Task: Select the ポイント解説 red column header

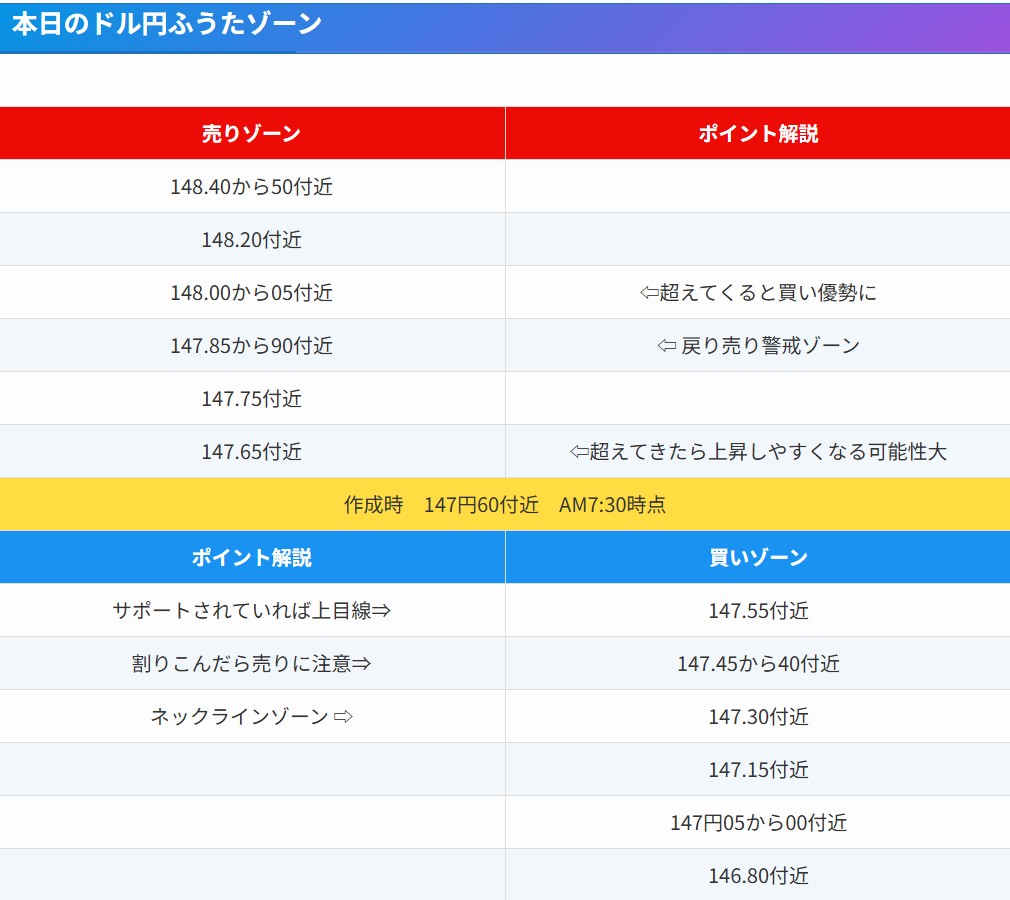Action: click(757, 133)
